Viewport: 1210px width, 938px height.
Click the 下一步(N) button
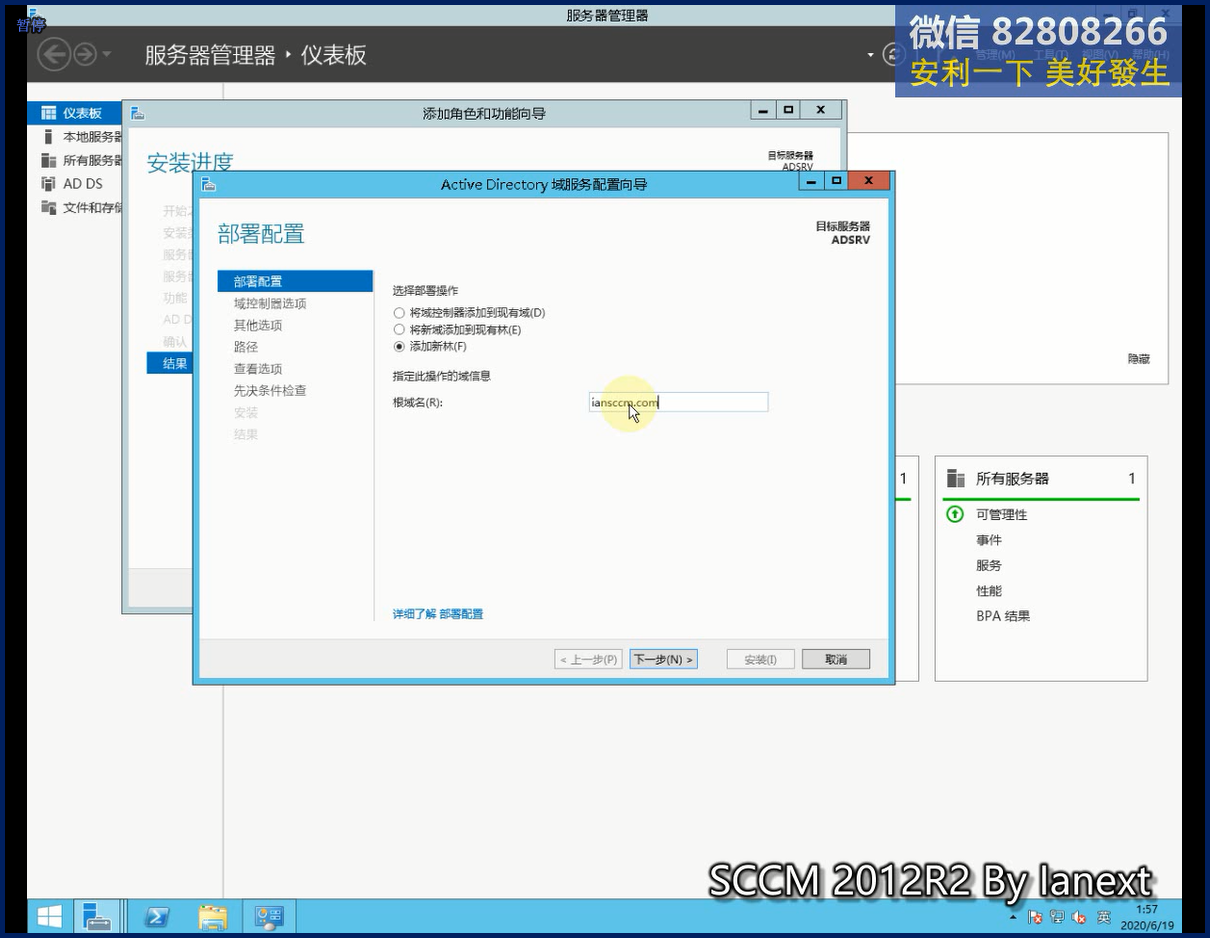663,659
